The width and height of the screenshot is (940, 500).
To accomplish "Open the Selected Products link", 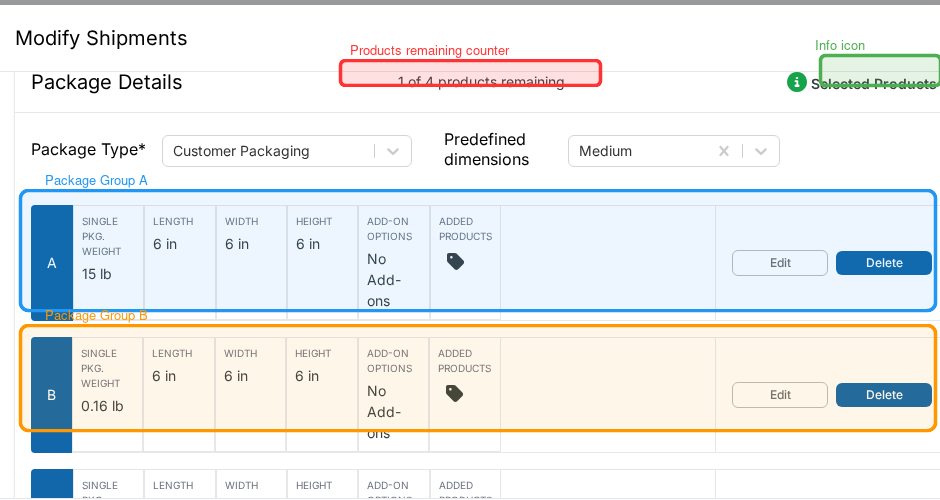I will (x=875, y=84).
